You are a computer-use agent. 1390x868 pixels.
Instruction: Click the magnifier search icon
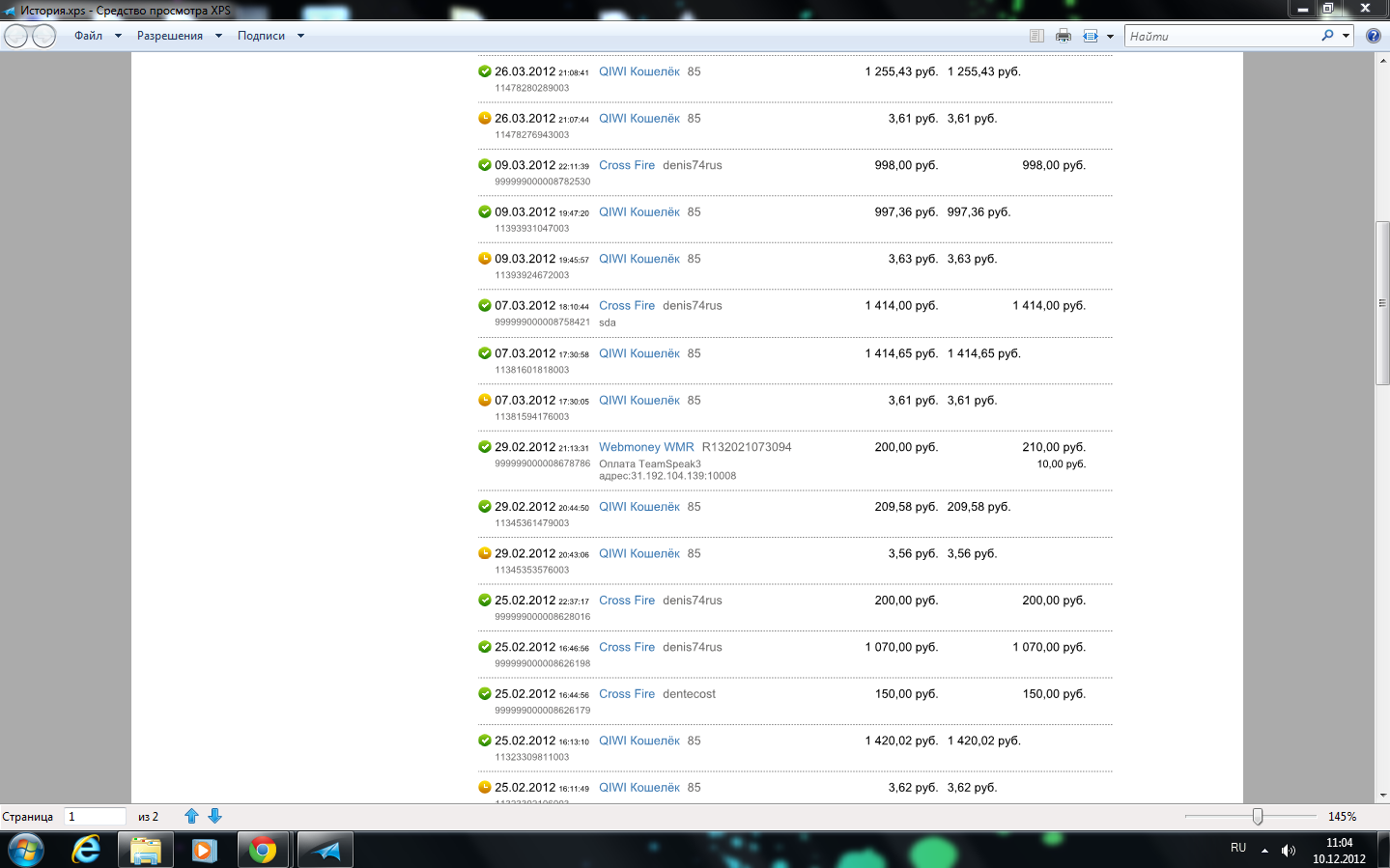(1328, 36)
